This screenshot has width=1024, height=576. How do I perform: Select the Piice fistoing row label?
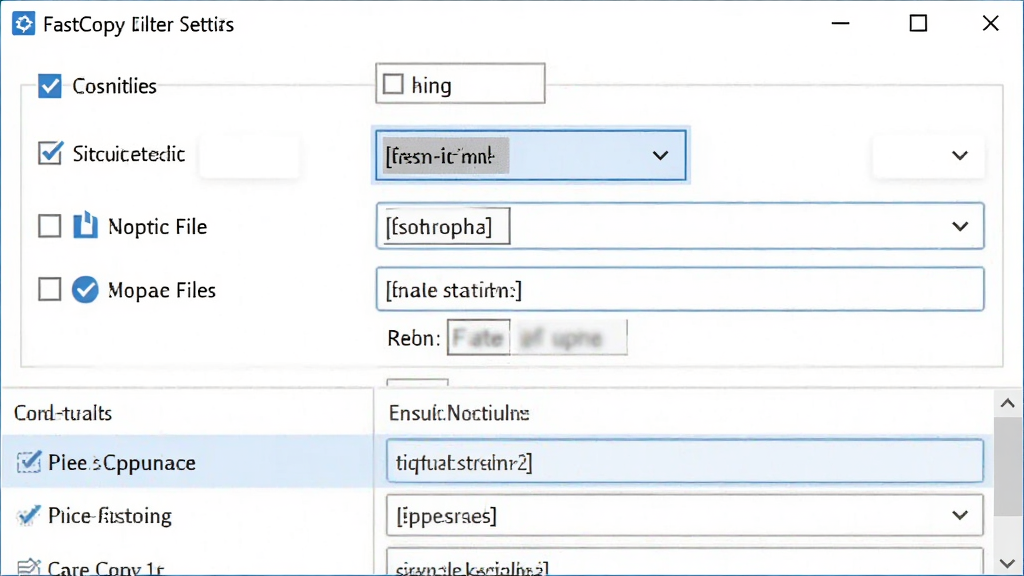tap(110, 516)
